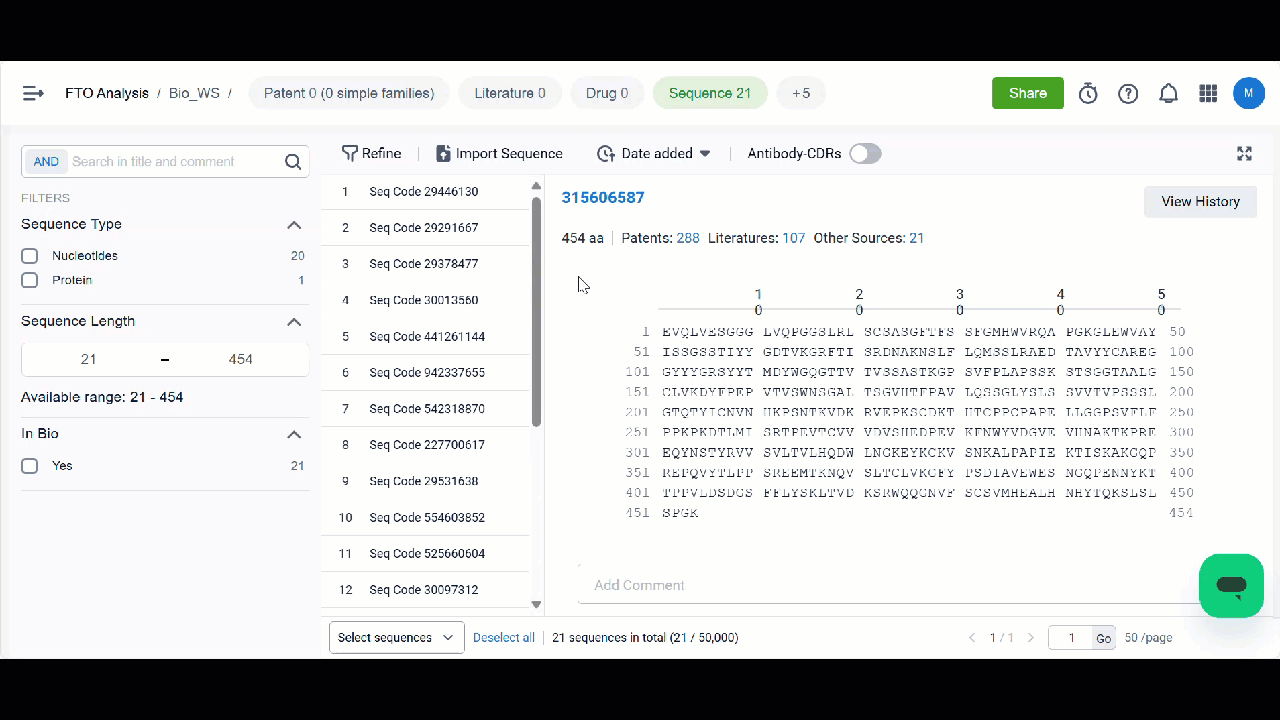The width and height of the screenshot is (1280, 720).
Task: Collapse the Sequence Type filter section
Action: pos(293,224)
